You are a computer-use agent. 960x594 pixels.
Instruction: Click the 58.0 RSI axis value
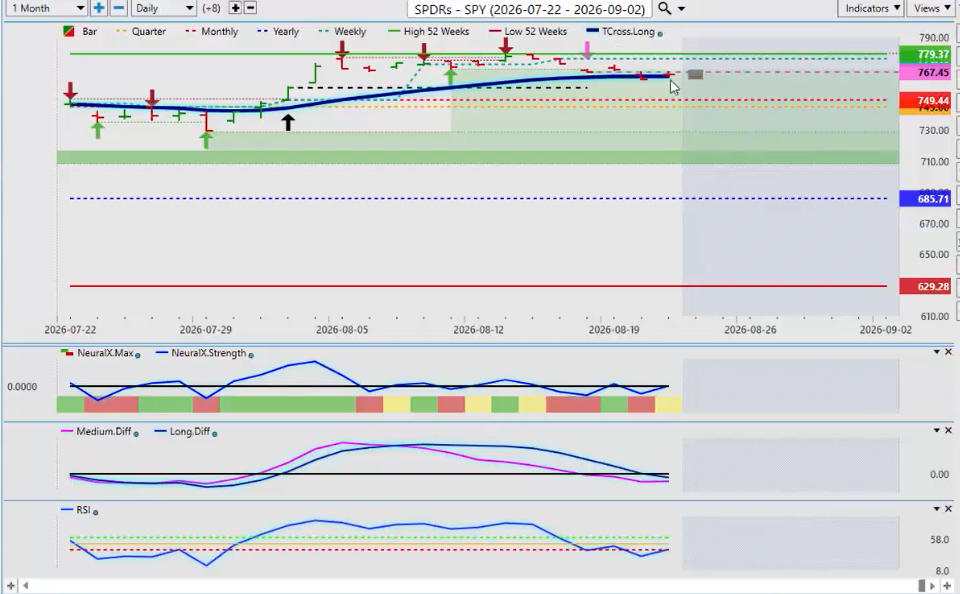(x=939, y=539)
